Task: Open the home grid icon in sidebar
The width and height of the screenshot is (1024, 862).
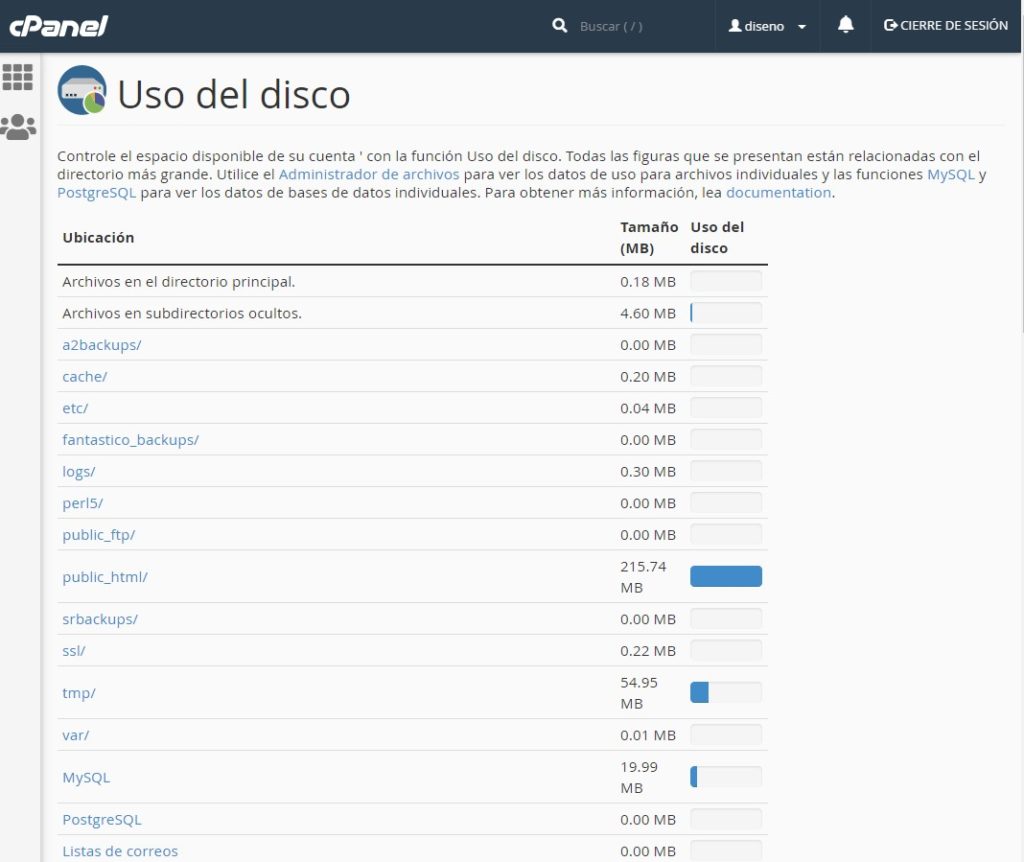Action: (18, 77)
